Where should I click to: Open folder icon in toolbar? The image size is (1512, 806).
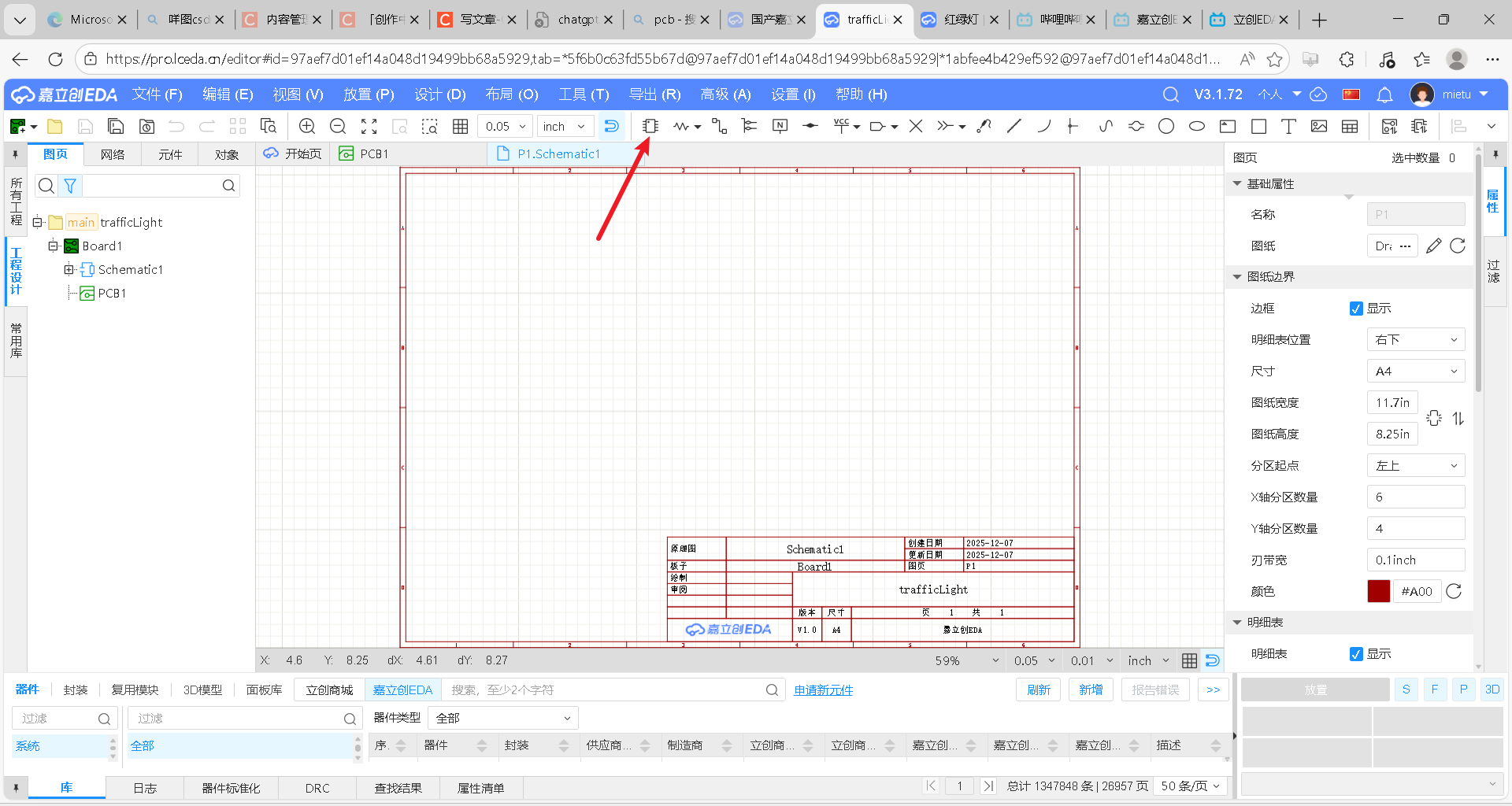tap(55, 126)
